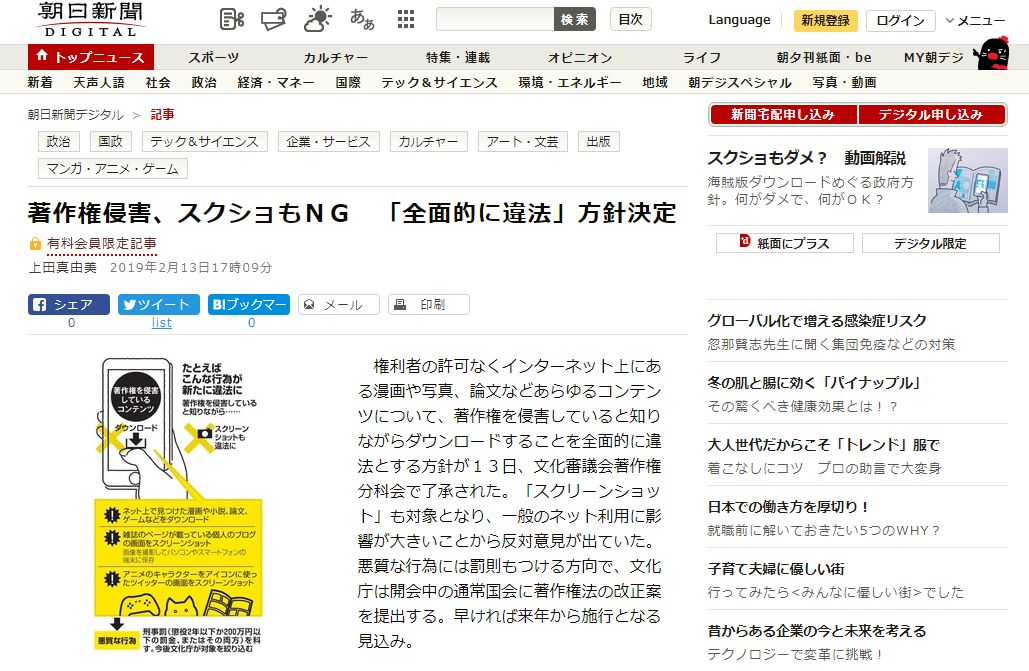Open the grid apps icon in header
The width and height of the screenshot is (1029, 671).
(x=406, y=19)
